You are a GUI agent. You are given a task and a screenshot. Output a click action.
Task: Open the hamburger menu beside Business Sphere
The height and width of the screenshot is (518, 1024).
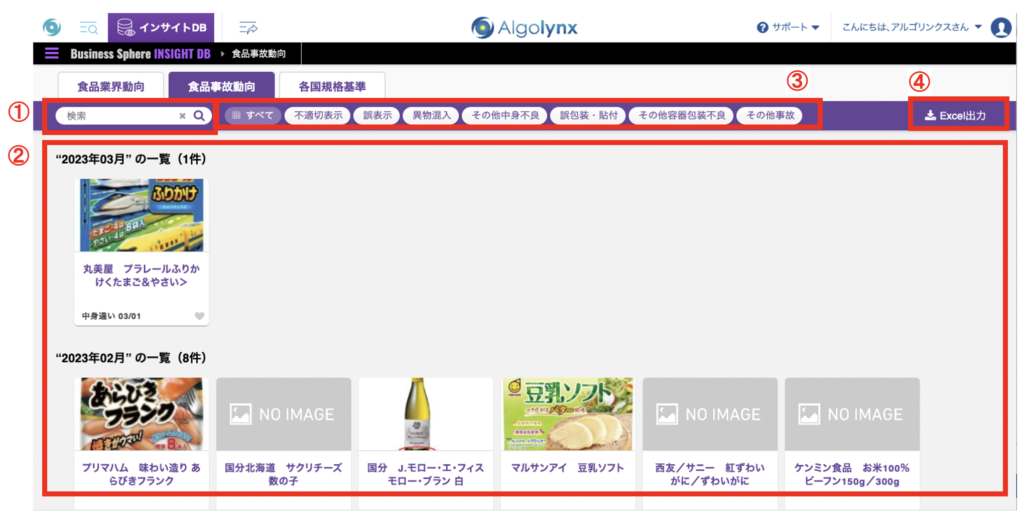[x=52, y=53]
